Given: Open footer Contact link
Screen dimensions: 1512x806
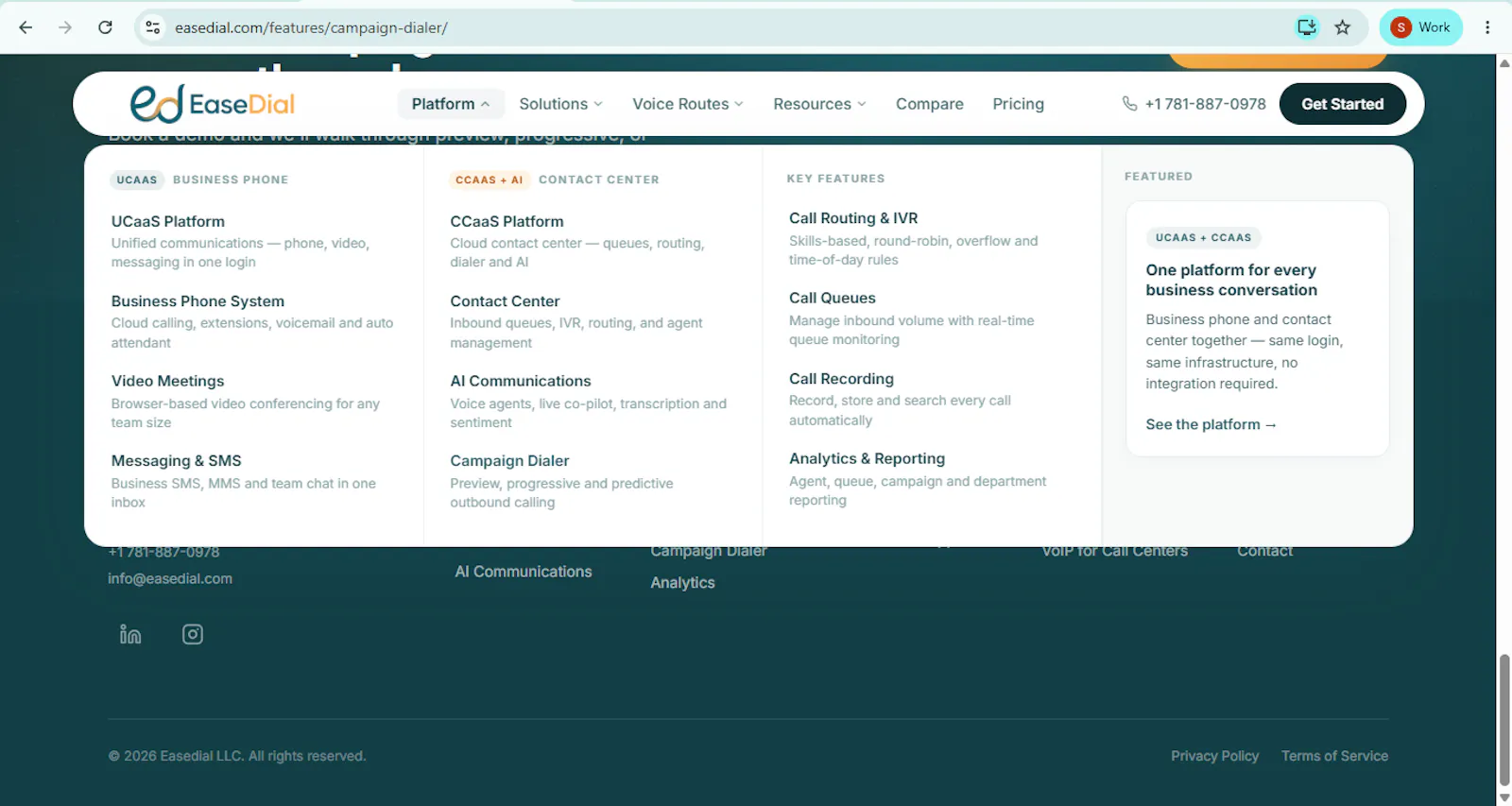Looking at the screenshot, I should tap(1265, 552).
